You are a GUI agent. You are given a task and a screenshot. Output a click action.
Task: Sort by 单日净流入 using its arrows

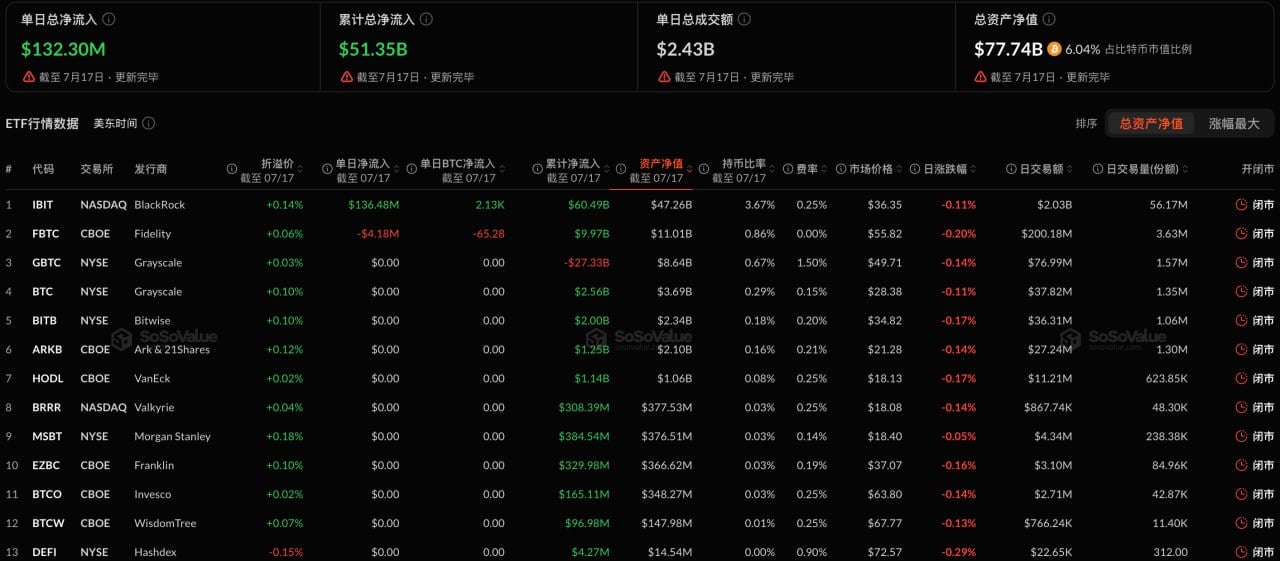(396, 169)
